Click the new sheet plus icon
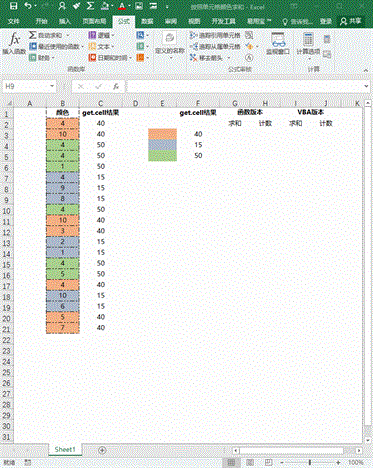373x468 pixels. click(102, 450)
